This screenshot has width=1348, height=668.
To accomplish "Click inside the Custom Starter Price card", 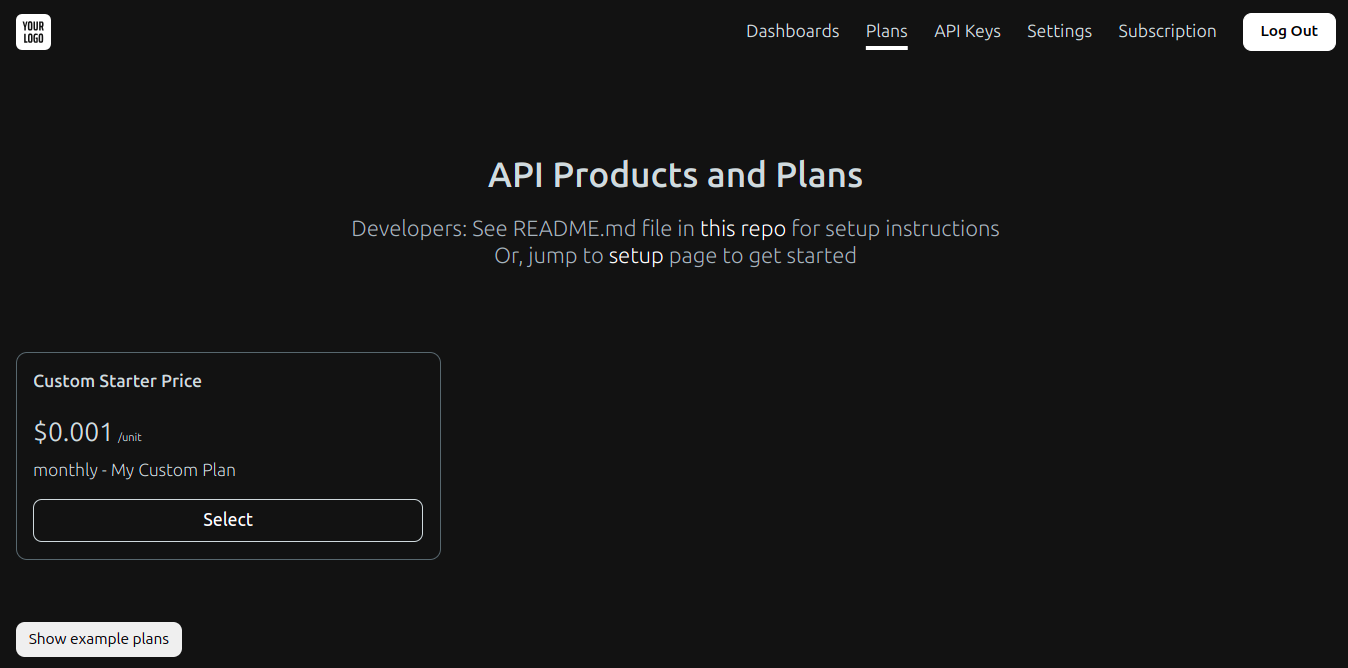I will coord(228,455).
